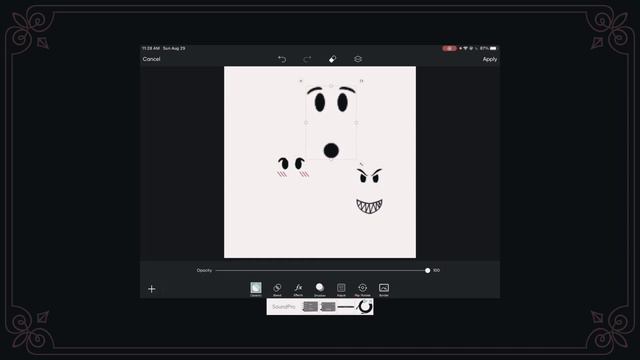Click the SoundPro banner ad

(x=320, y=307)
